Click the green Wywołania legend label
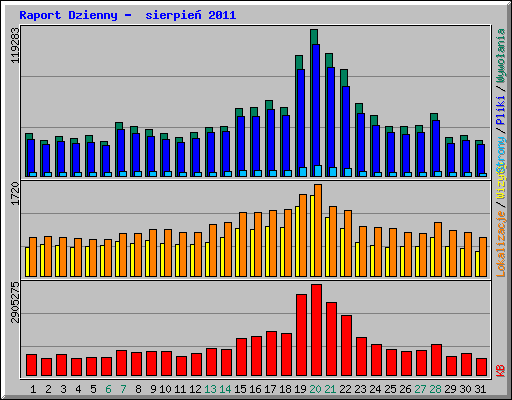The height and width of the screenshot is (400, 512). tap(501, 55)
